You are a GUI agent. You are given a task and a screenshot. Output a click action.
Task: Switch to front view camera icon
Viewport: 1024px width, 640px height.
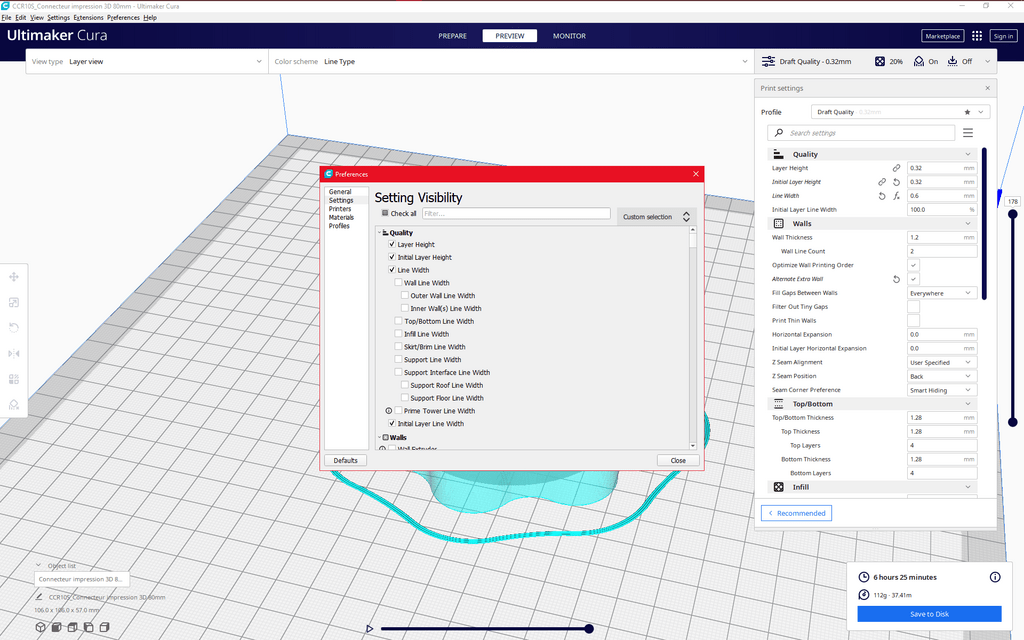(56, 628)
